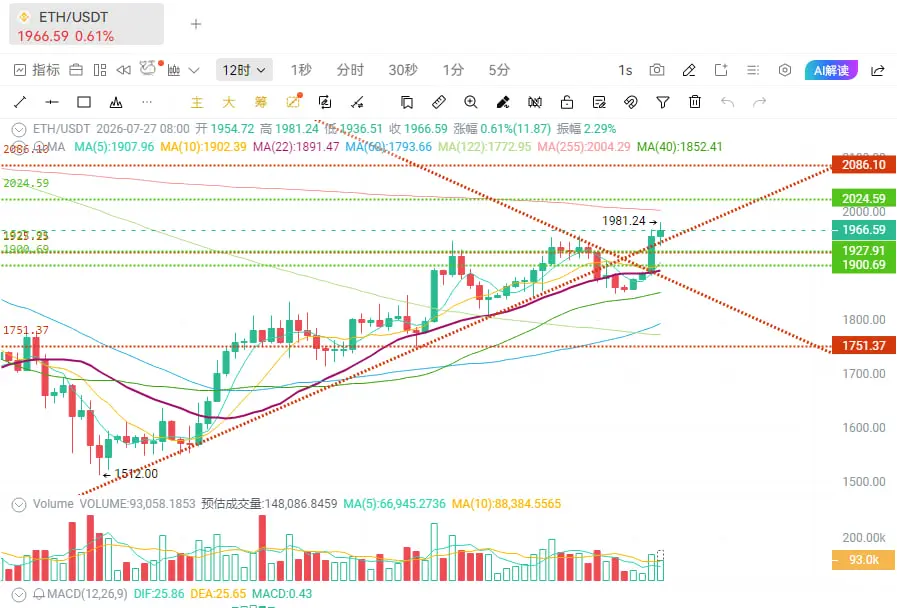Open the hexagon settings icon
Screen dimensions: 897x608
(785, 70)
